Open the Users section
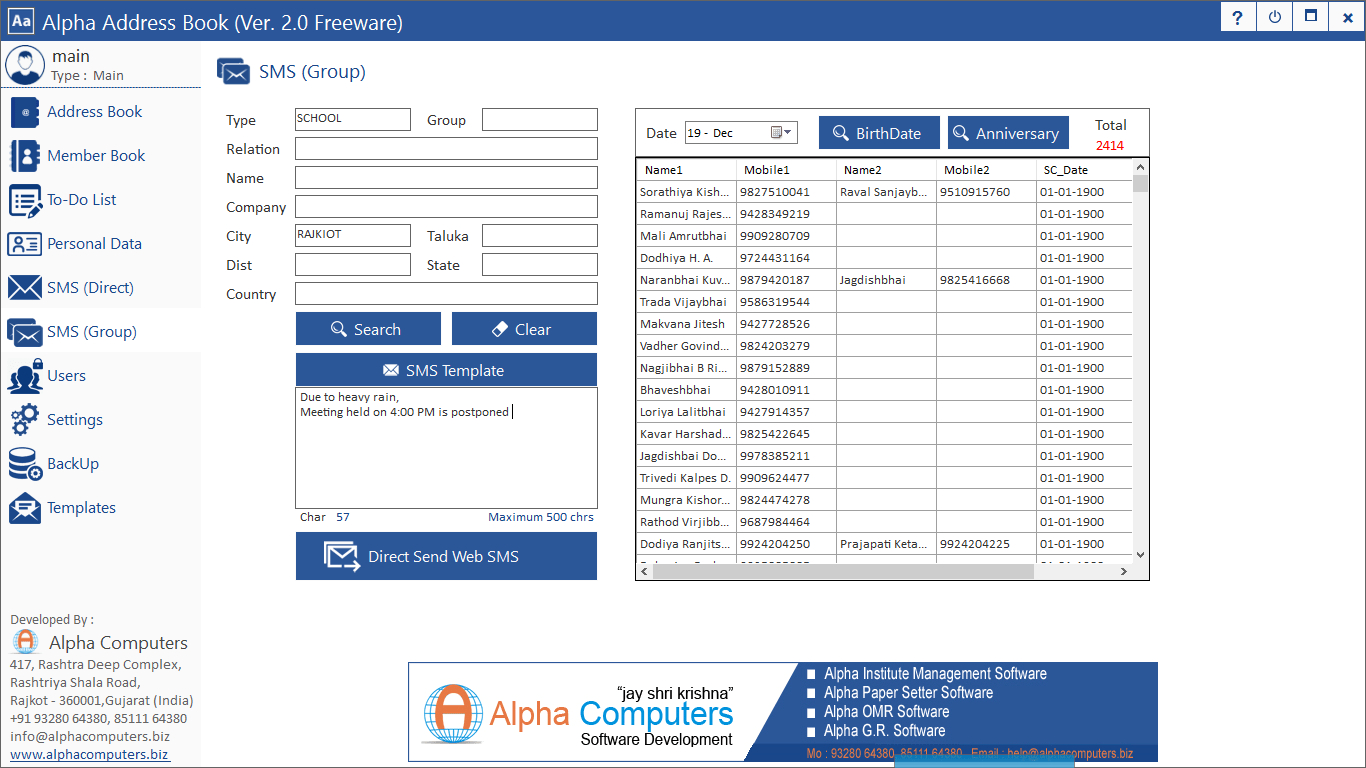Viewport: 1366px width, 768px height. [x=67, y=375]
